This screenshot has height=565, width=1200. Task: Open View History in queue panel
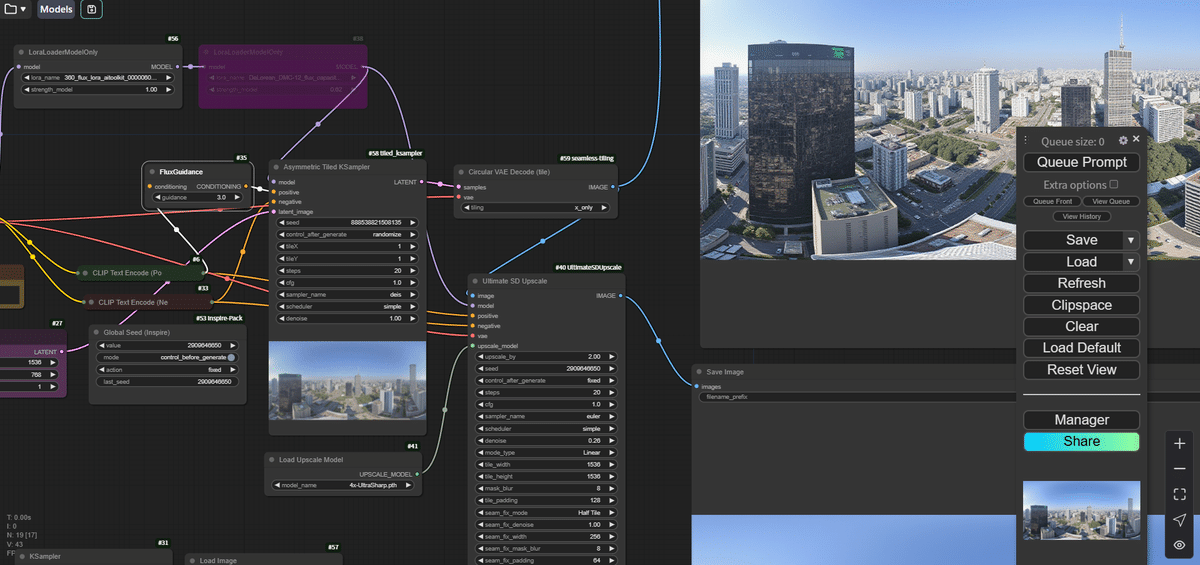pyautogui.click(x=1081, y=216)
